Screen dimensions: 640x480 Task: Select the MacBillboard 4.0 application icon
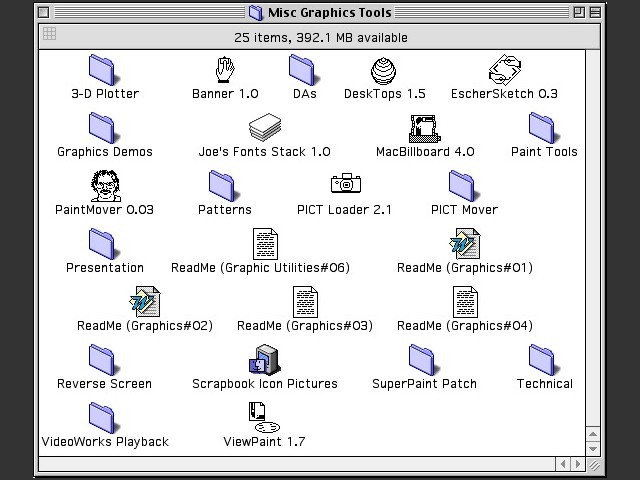click(425, 129)
